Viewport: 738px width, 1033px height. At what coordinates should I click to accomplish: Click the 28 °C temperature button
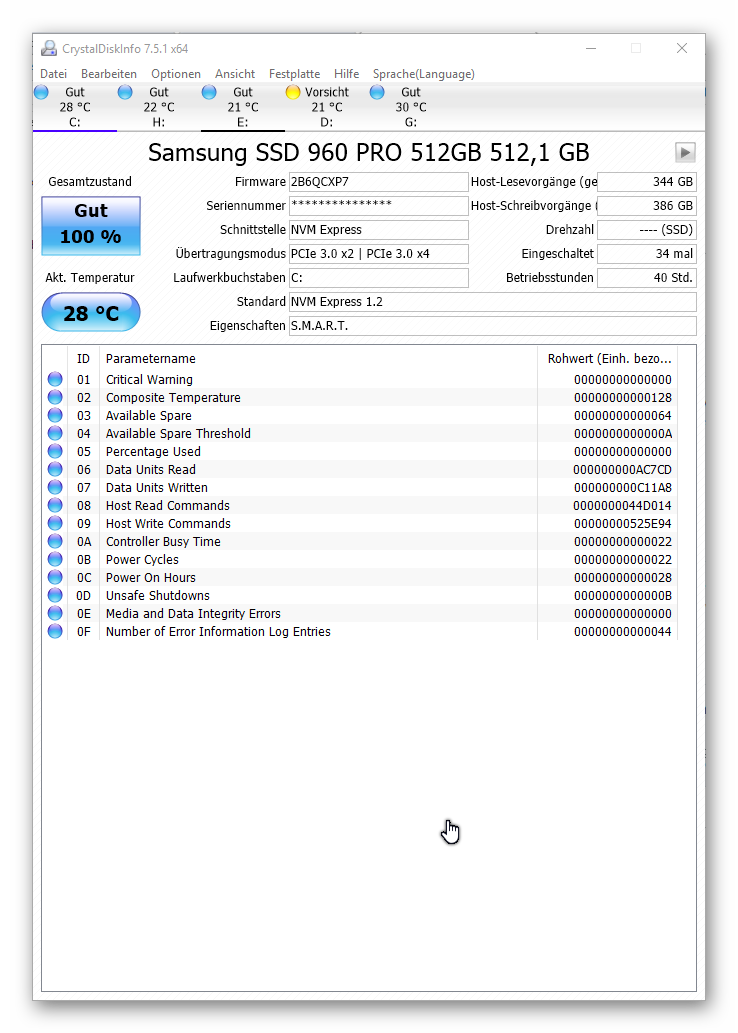91,312
